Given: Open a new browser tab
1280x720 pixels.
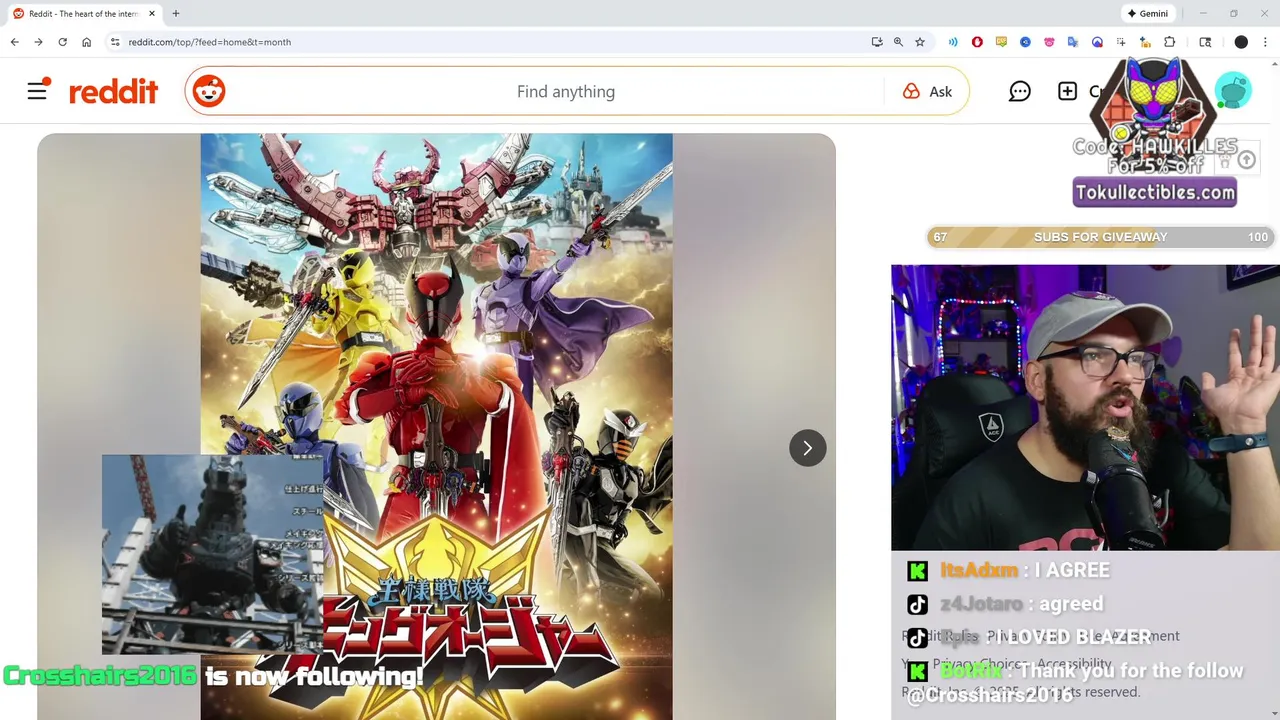Looking at the screenshot, I should point(176,13).
